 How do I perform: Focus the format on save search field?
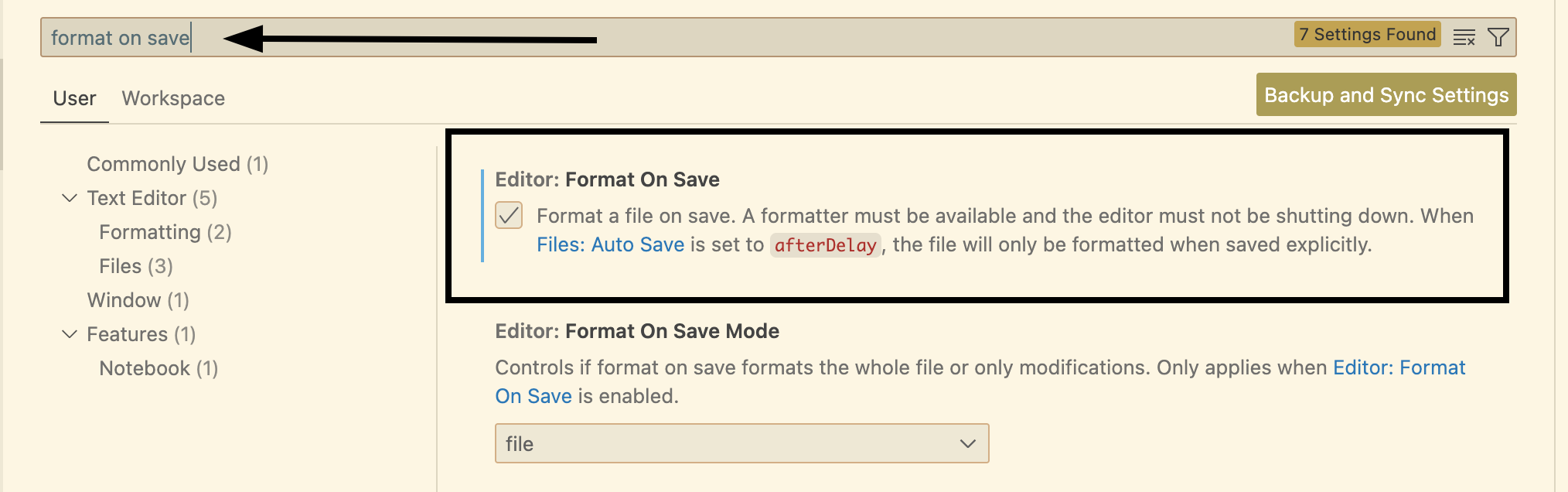[x=665, y=37]
